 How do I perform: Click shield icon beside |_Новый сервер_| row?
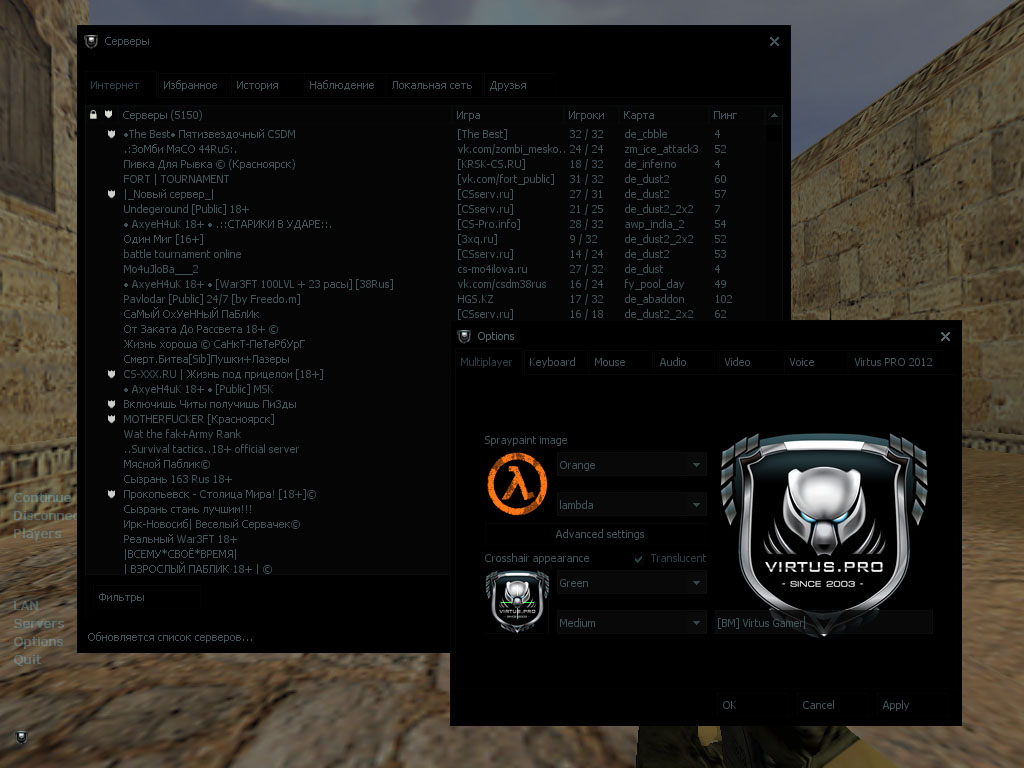click(111, 194)
